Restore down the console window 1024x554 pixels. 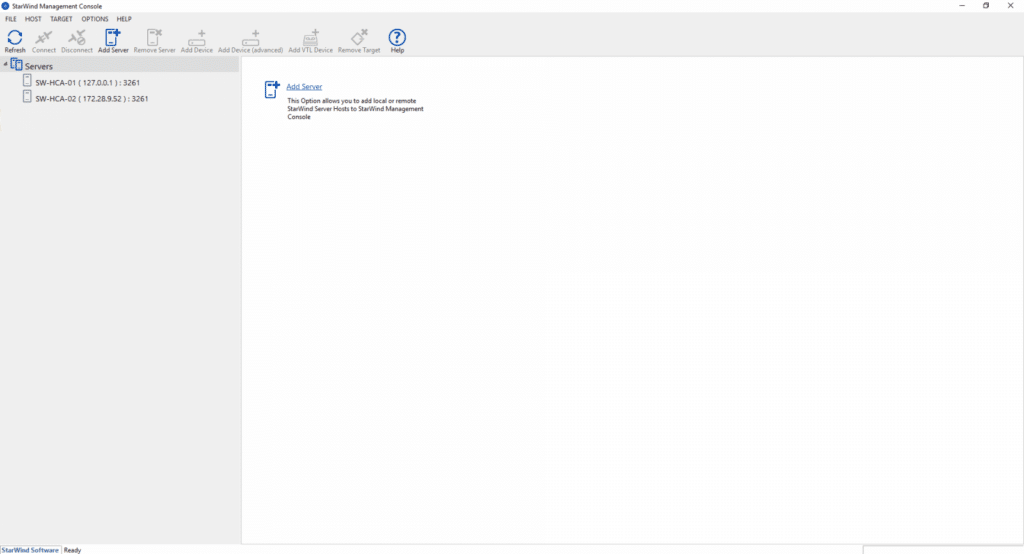click(x=986, y=6)
